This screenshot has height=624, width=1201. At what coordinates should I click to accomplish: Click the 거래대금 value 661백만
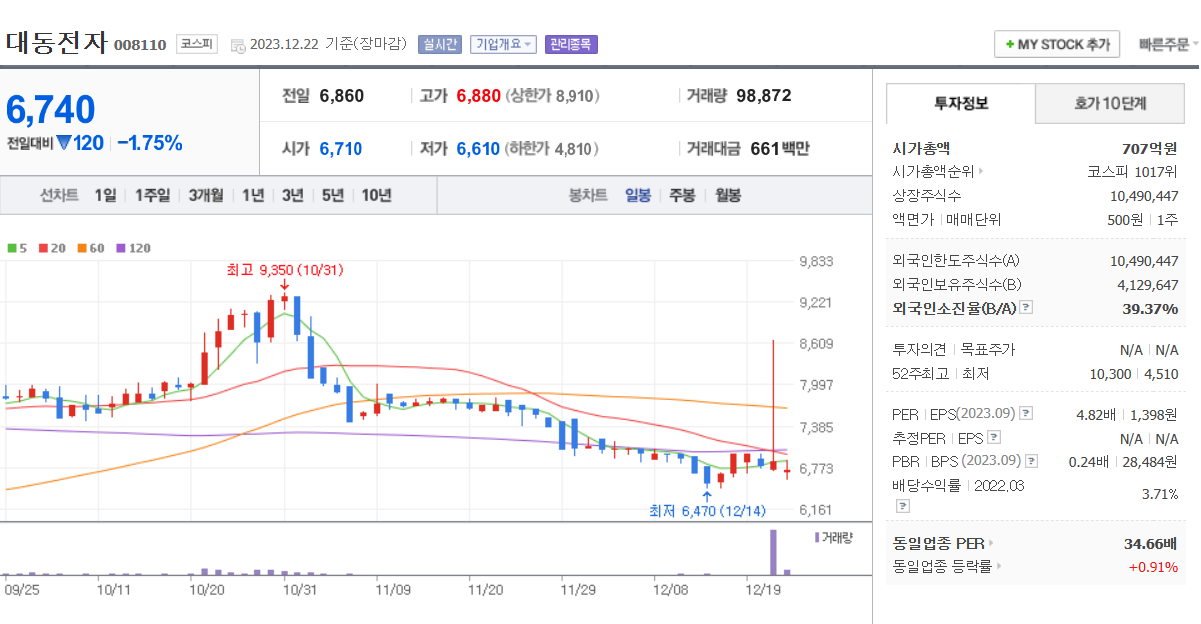pos(780,149)
